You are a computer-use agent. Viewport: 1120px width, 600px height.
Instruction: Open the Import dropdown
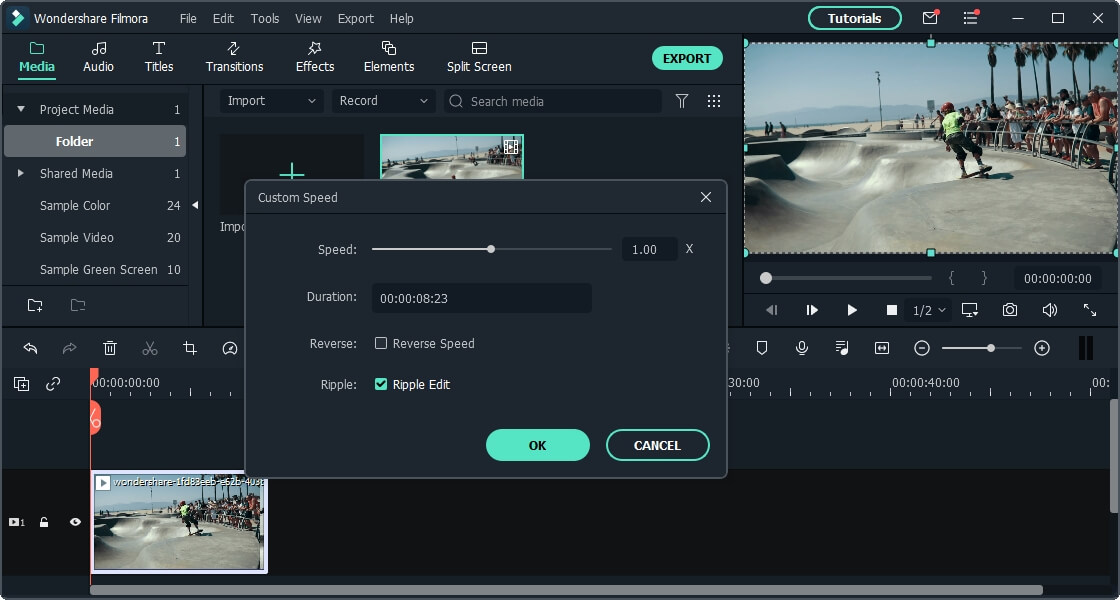tap(271, 101)
